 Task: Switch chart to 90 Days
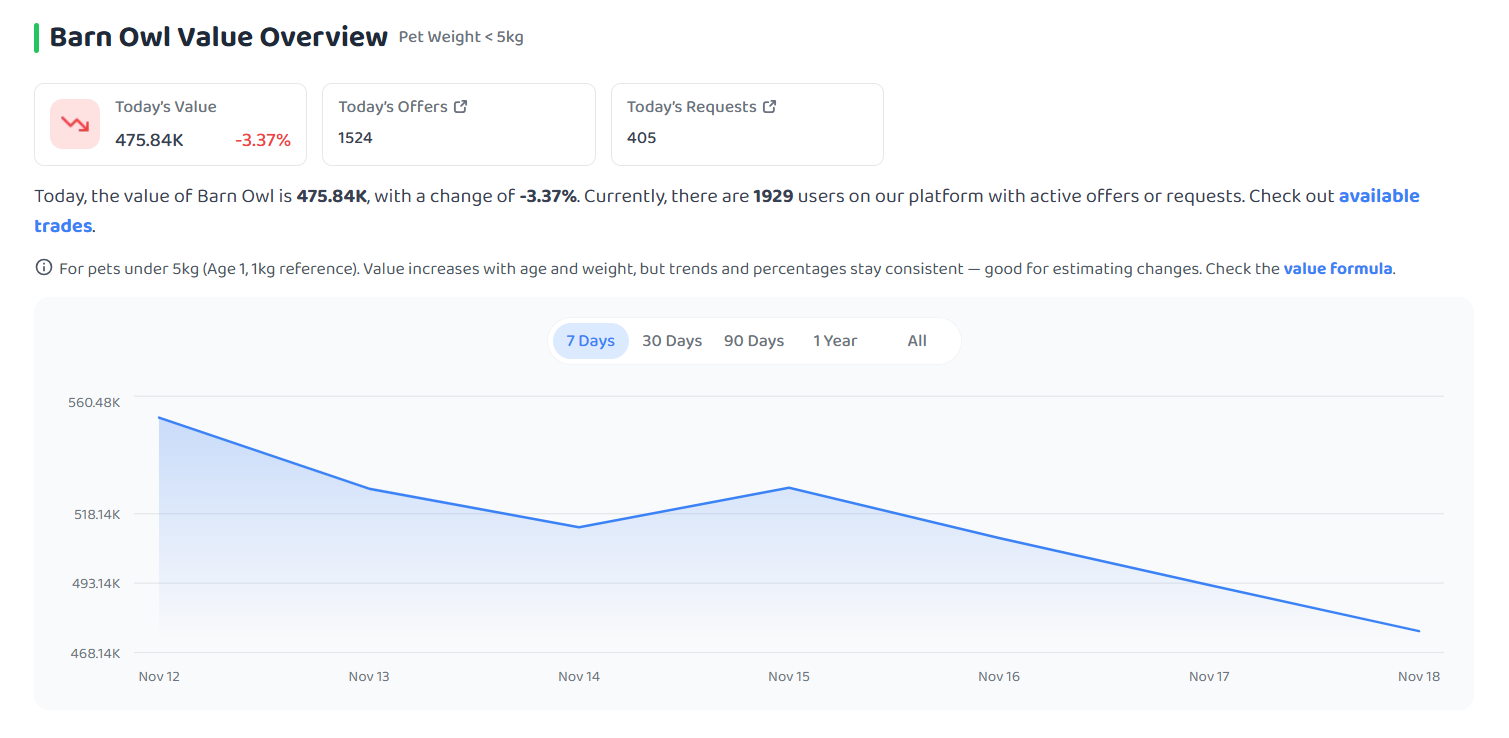pyautogui.click(x=754, y=341)
